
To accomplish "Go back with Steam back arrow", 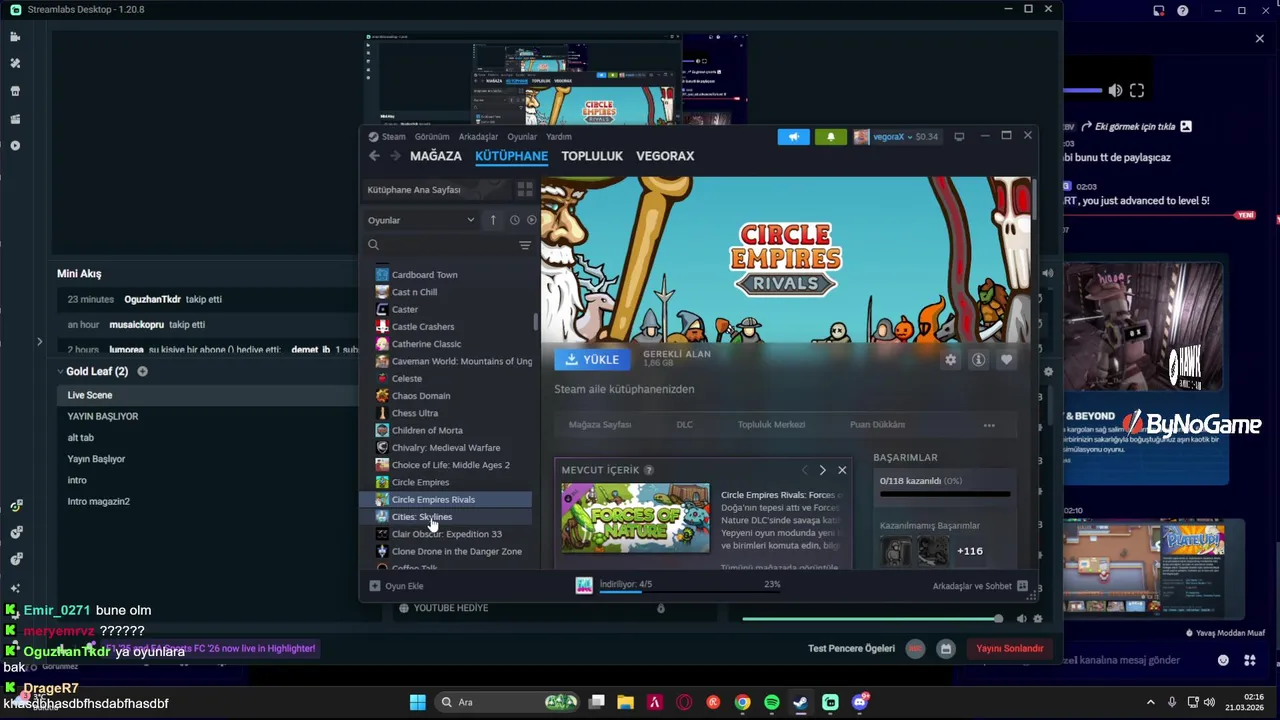I will coord(374,156).
